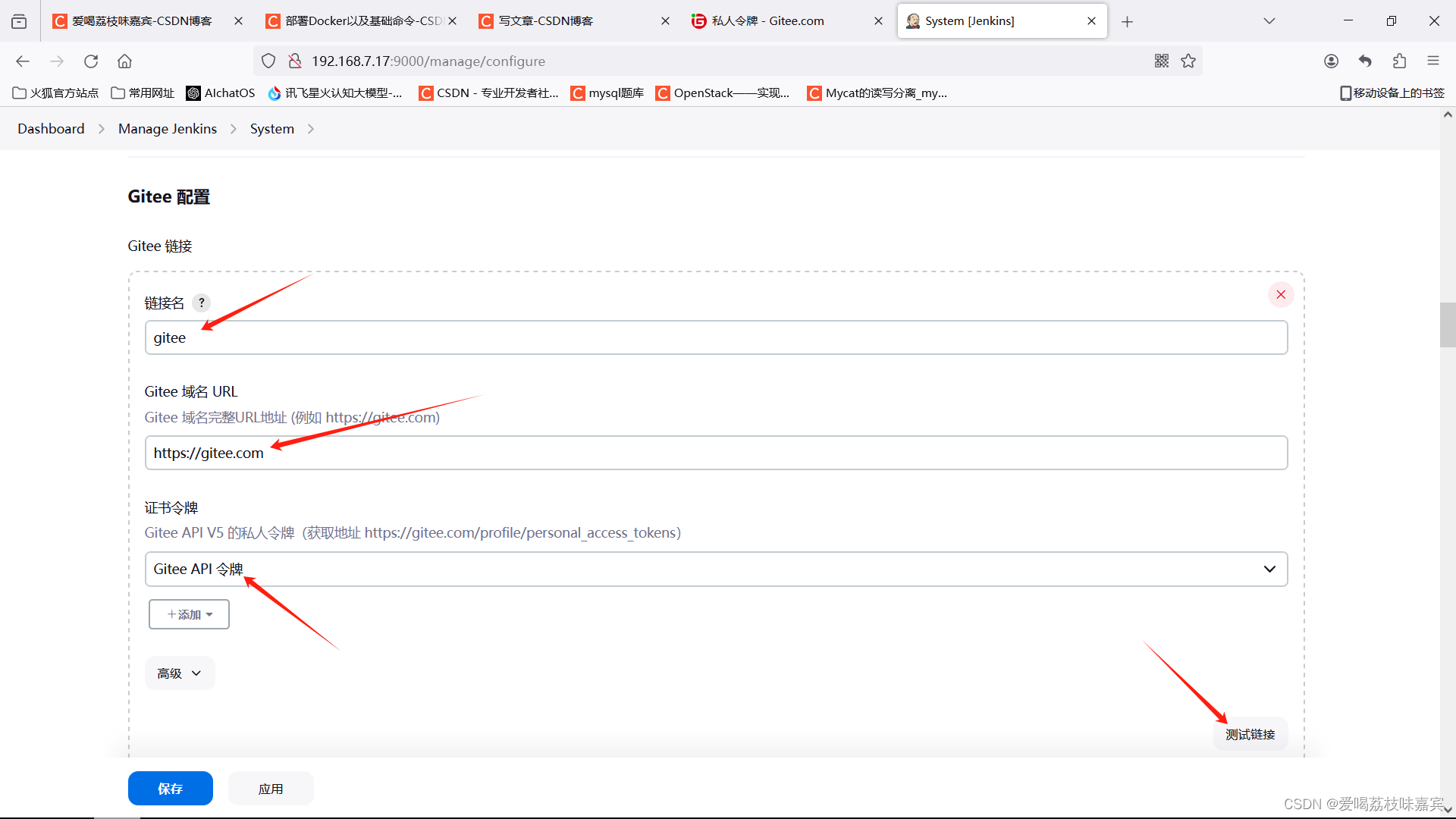Expand the chevron after Manage Jenkins breadcrumb

tap(234, 129)
